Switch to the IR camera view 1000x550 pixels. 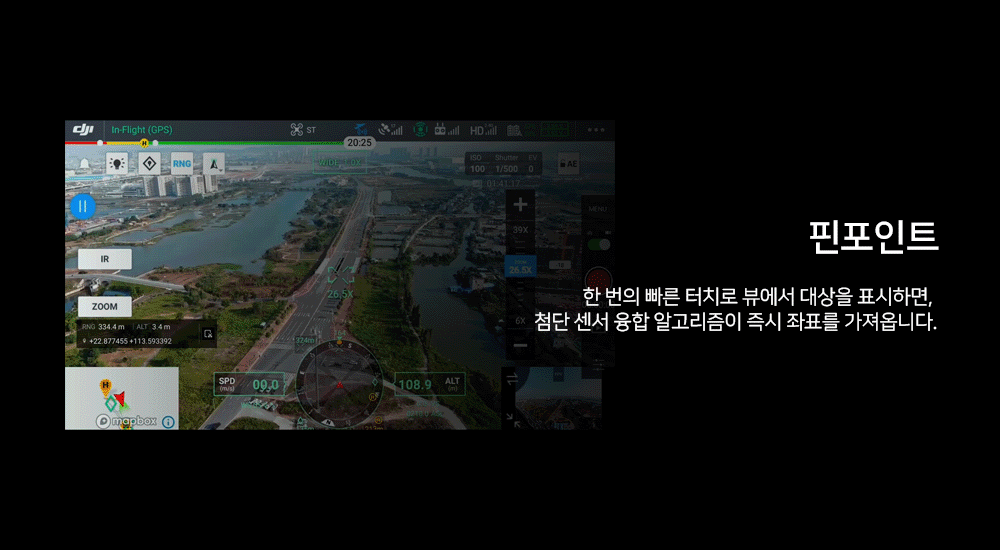pos(105,259)
